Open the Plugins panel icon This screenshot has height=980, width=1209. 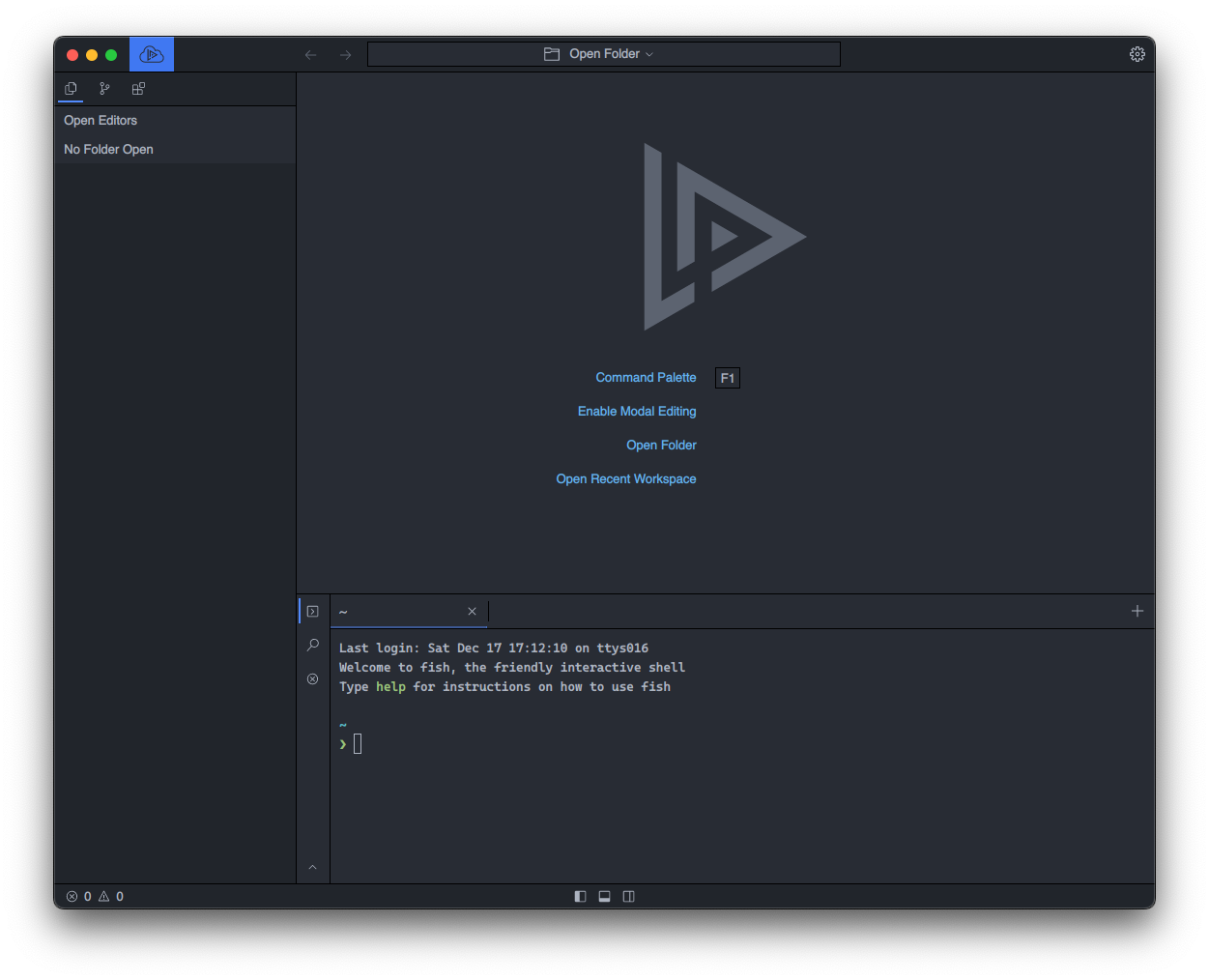[138, 89]
